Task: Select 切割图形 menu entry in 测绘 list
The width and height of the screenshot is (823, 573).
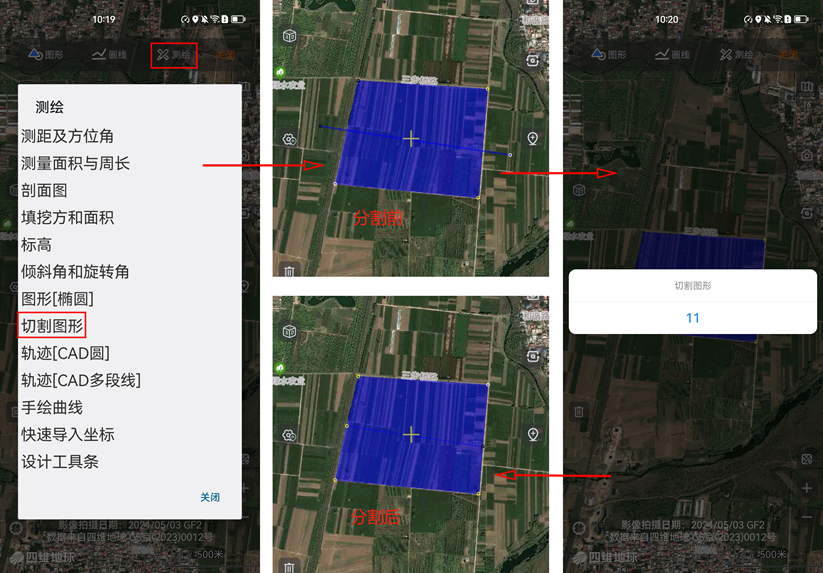Action: pyautogui.click(x=53, y=325)
